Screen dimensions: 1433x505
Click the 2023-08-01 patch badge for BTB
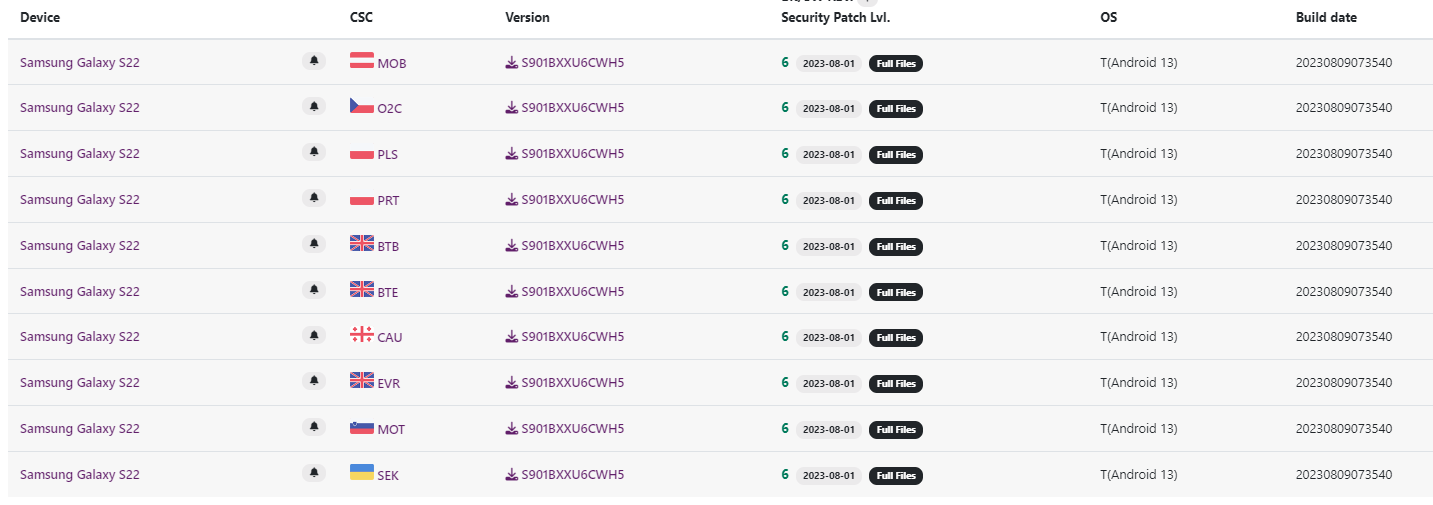[828, 246]
